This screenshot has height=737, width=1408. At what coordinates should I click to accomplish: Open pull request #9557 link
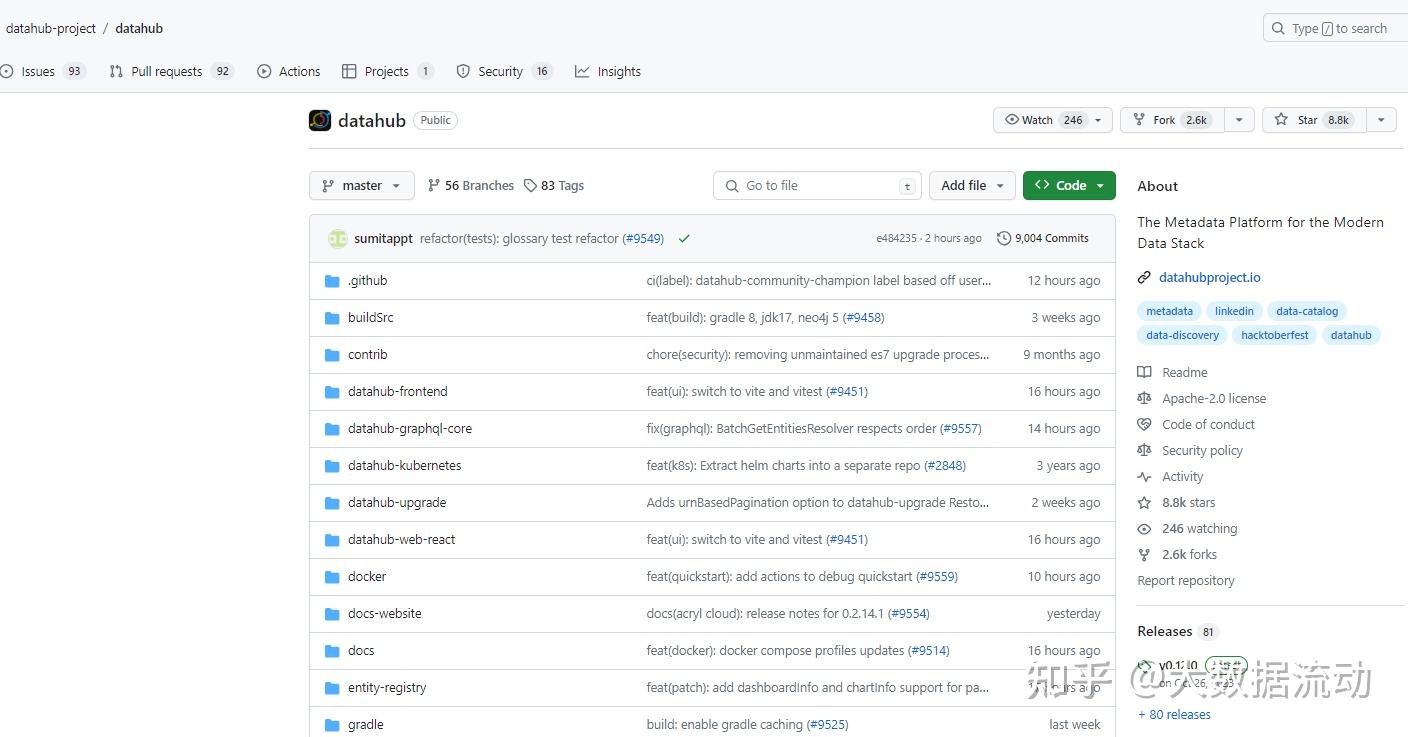960,429
